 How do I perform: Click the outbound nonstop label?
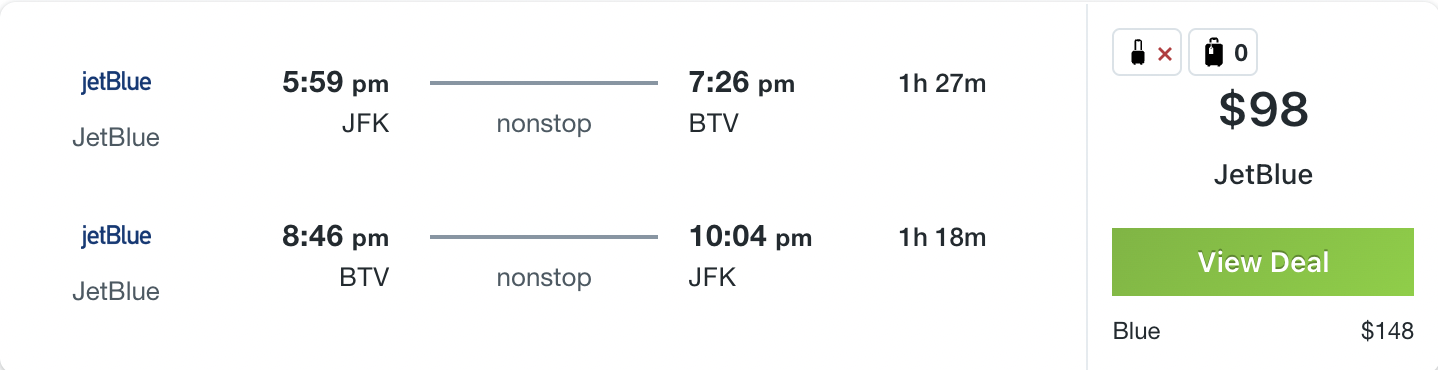click(x=544, y=124)
